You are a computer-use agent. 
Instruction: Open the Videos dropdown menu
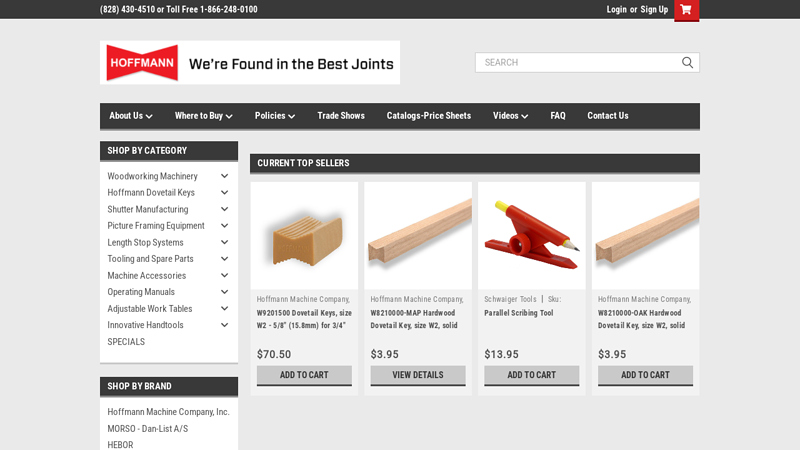tap(510, 116)
